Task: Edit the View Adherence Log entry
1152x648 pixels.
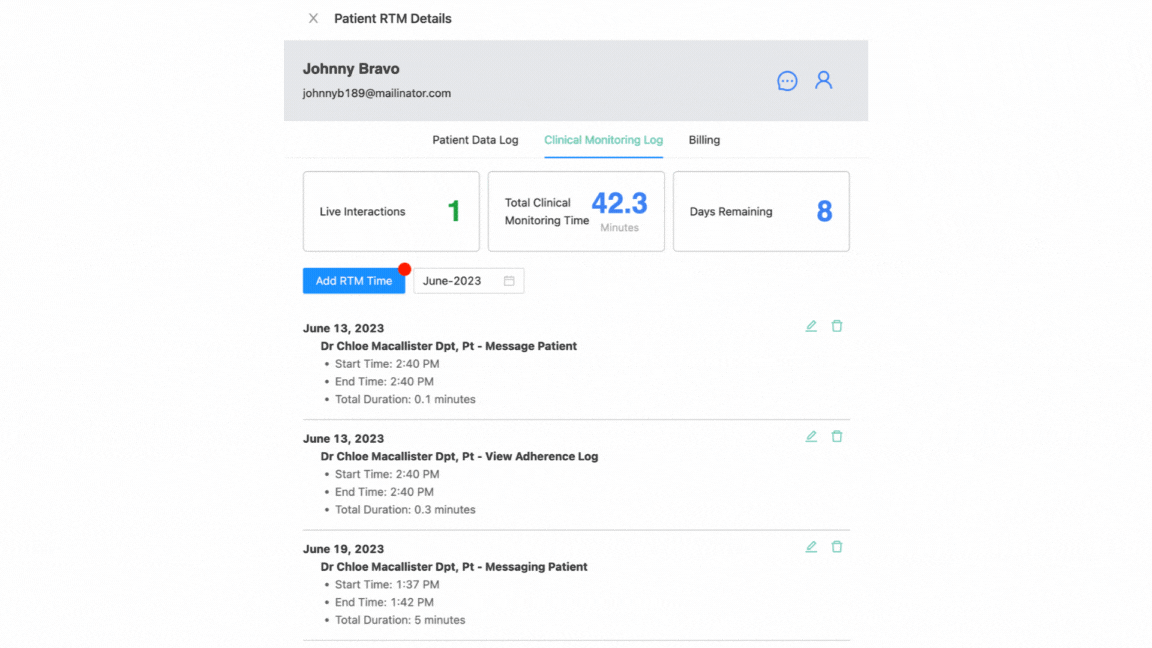Action: 811,436
